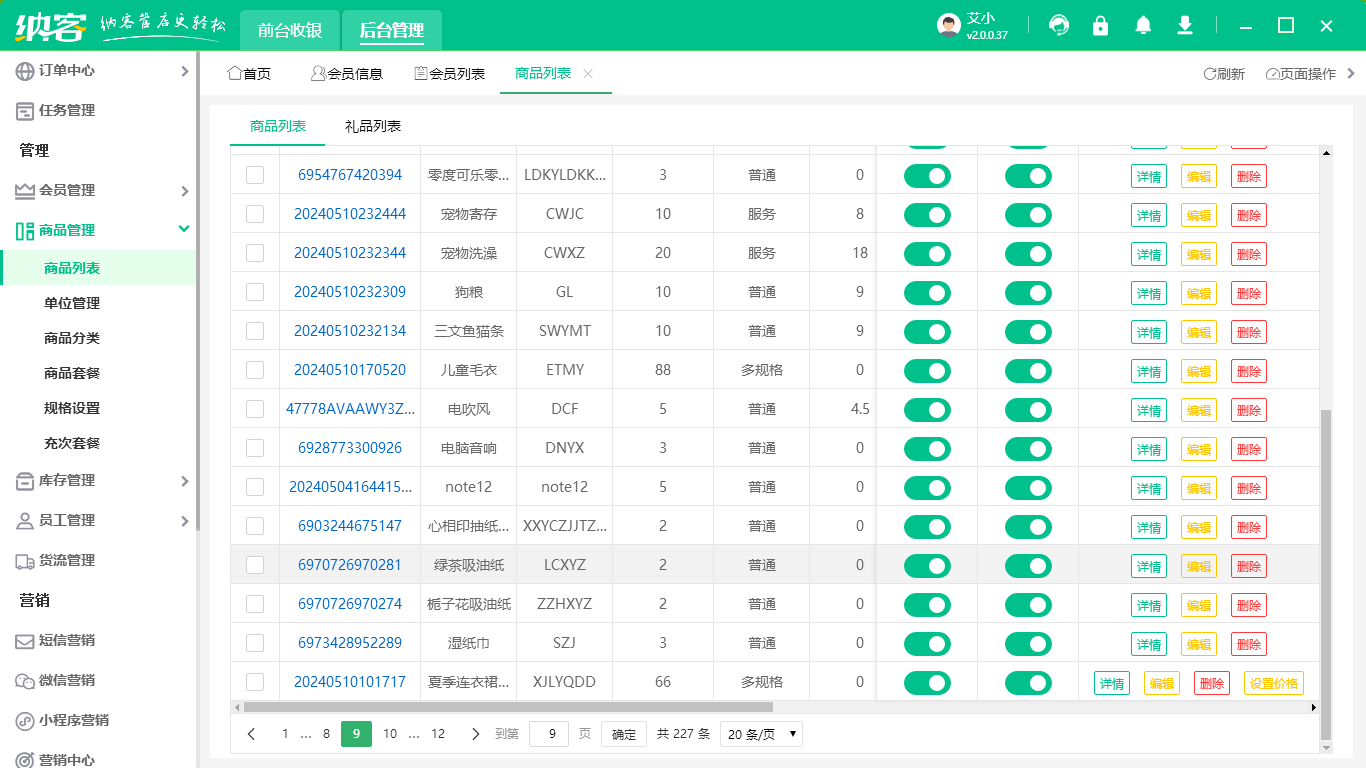Collapse 商品管理 sidebar chevron
The width and height of the screenshot is (1366, 768).
coord(184,229)
